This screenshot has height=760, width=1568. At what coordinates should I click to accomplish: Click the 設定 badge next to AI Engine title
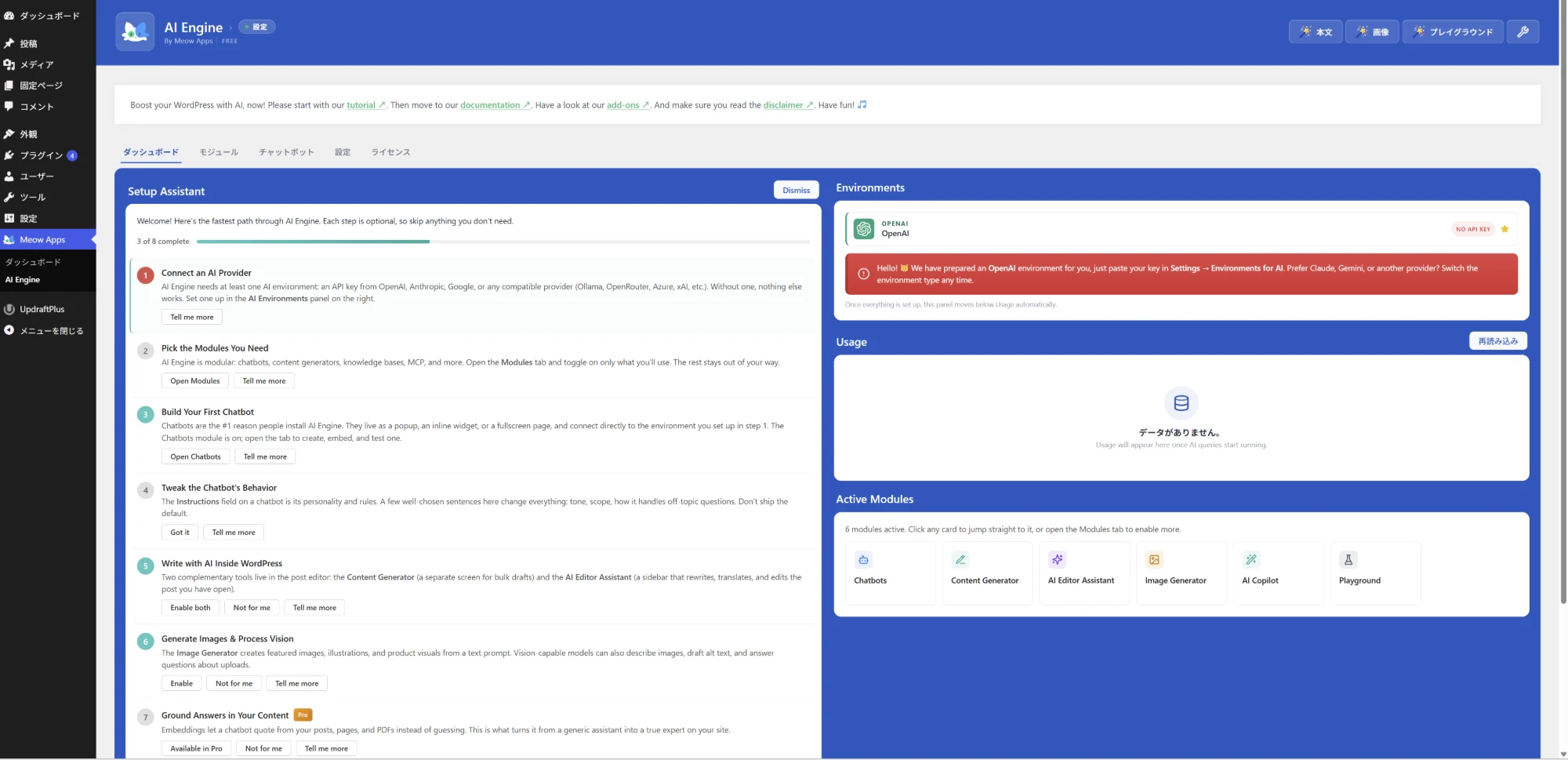tap(257, 27)
